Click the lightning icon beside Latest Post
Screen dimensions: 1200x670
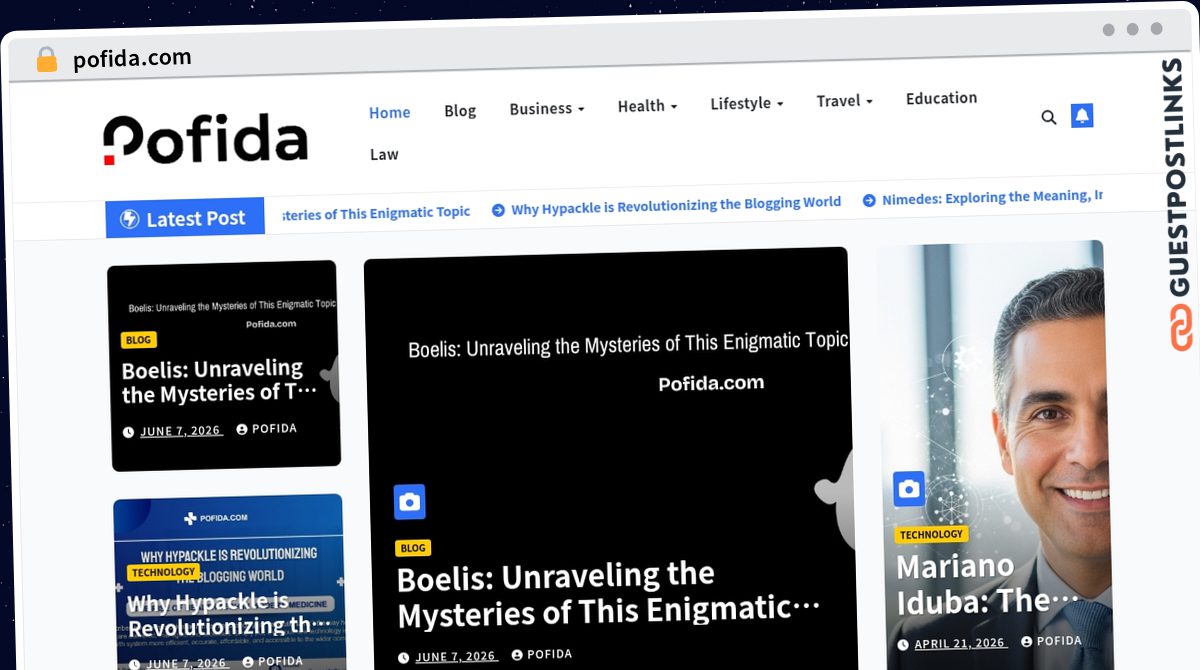click(x=129, y=219)
